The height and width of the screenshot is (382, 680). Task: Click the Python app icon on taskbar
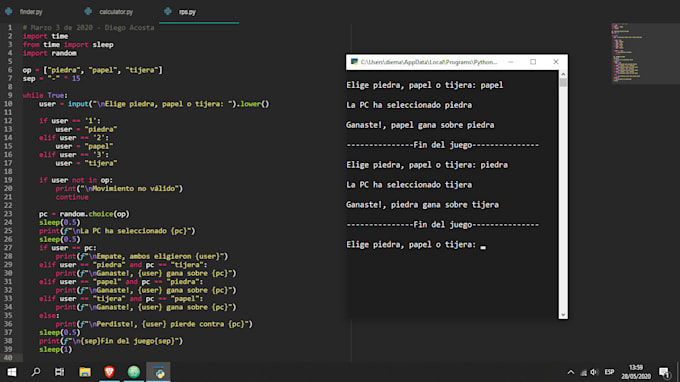click(158, 372)
